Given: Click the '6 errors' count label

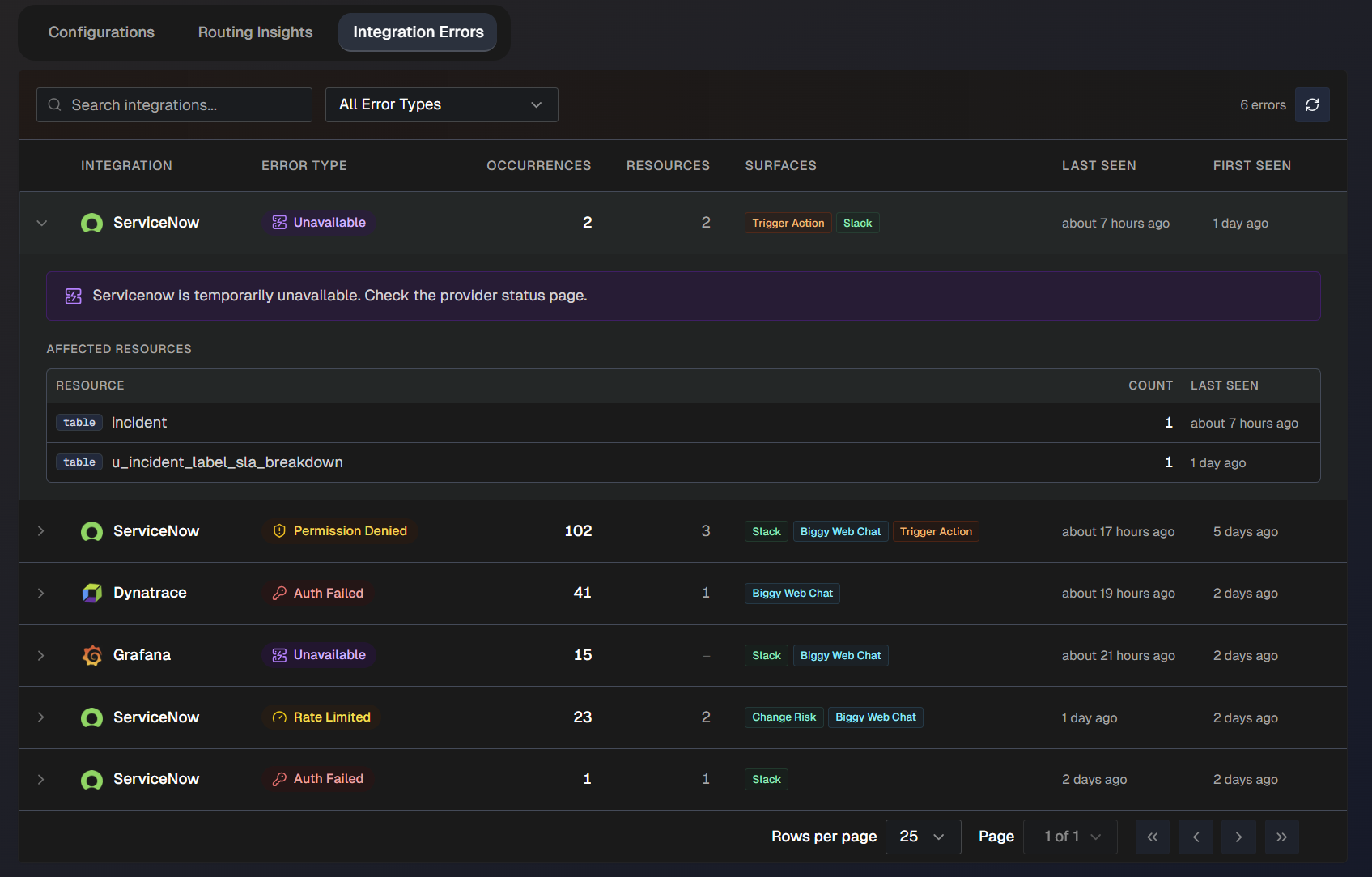Looking at the screenshot, I should [1263, 105].
